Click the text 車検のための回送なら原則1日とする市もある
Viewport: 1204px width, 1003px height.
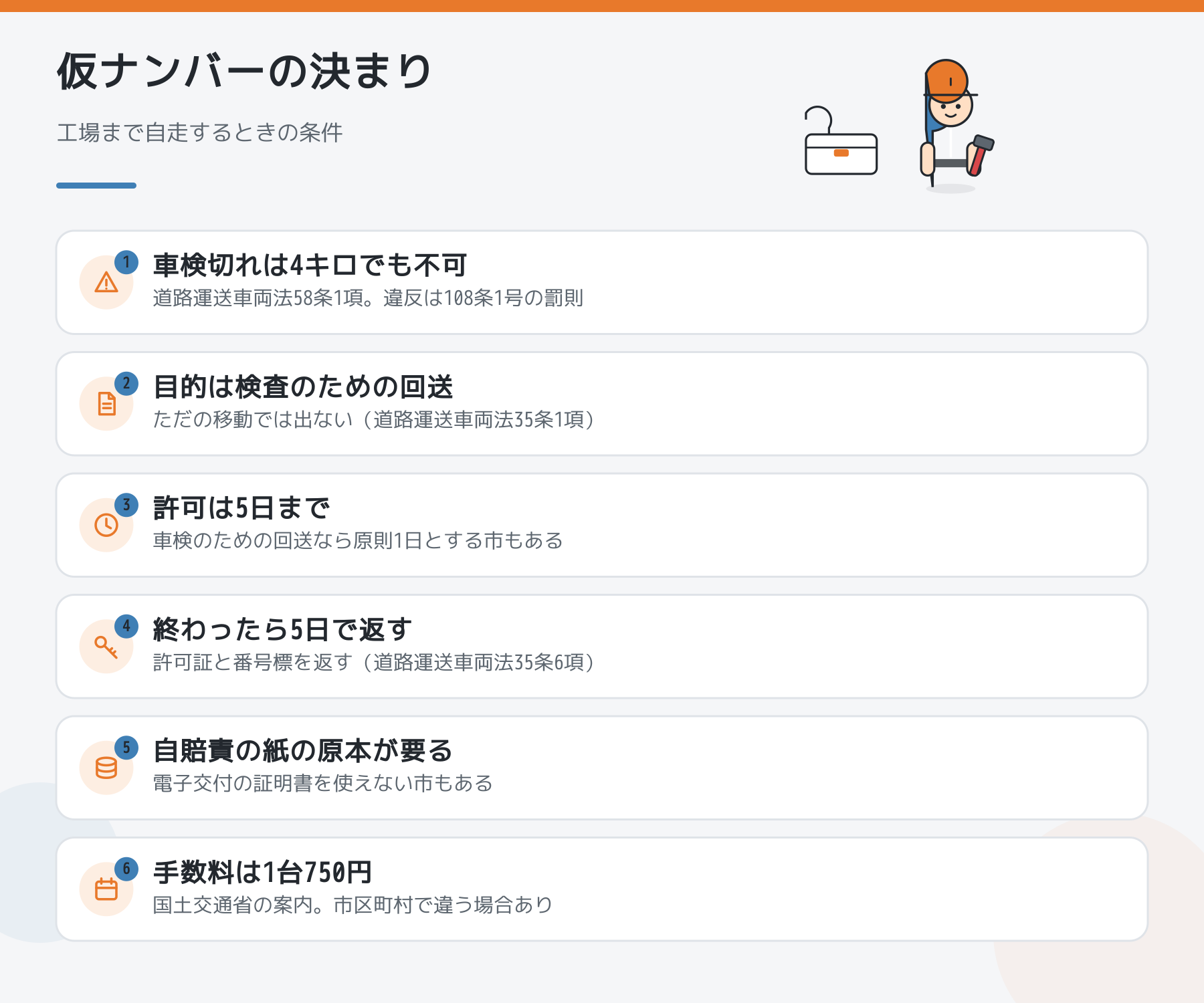tap(358, 540)
